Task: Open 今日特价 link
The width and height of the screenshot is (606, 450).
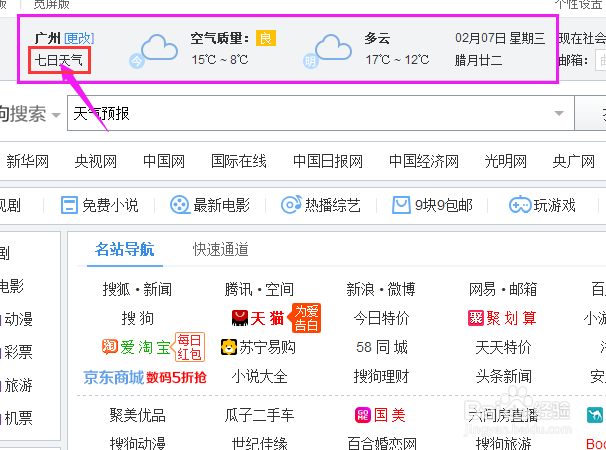Action: (381, 318)
